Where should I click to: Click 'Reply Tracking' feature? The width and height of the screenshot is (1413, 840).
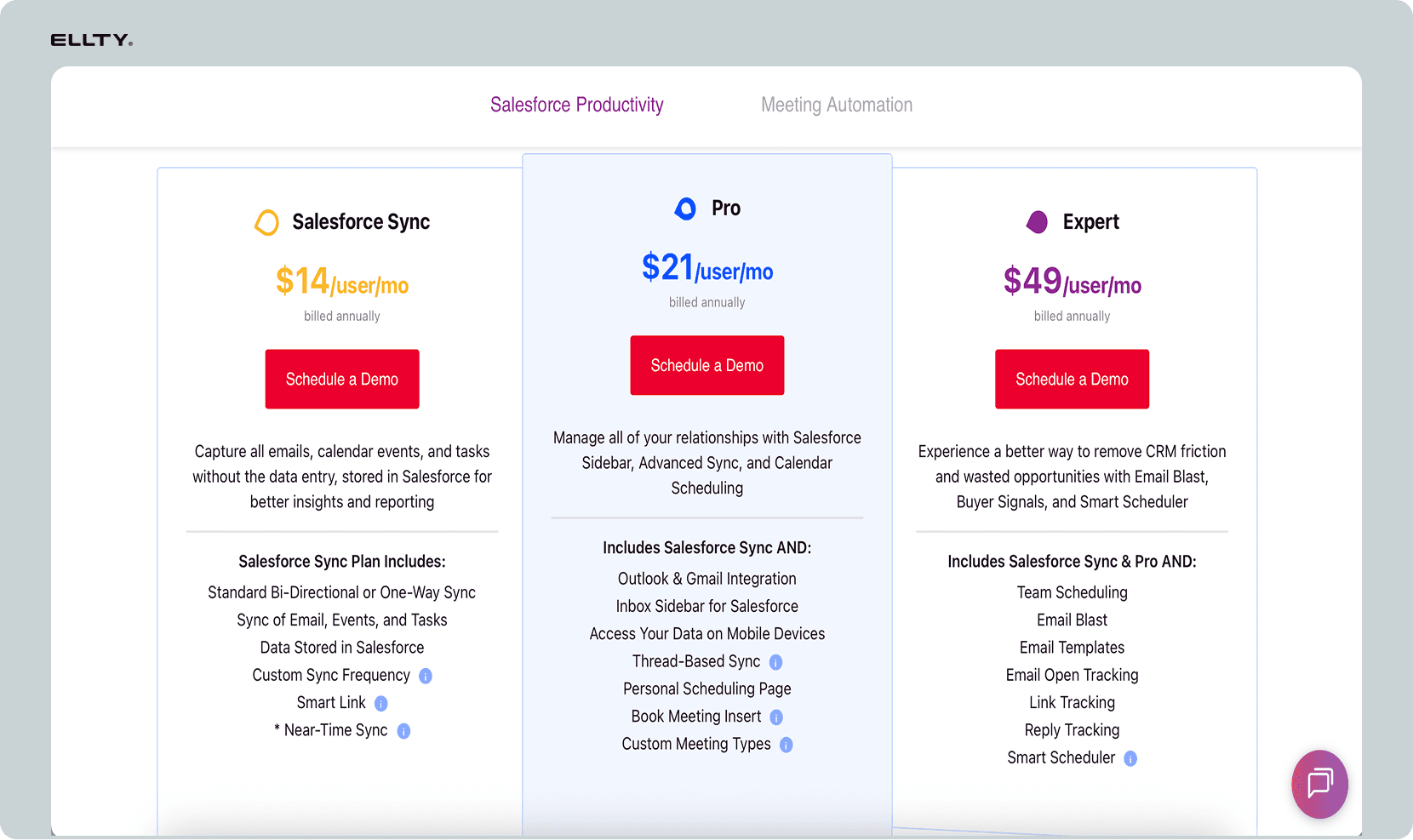1073,730
